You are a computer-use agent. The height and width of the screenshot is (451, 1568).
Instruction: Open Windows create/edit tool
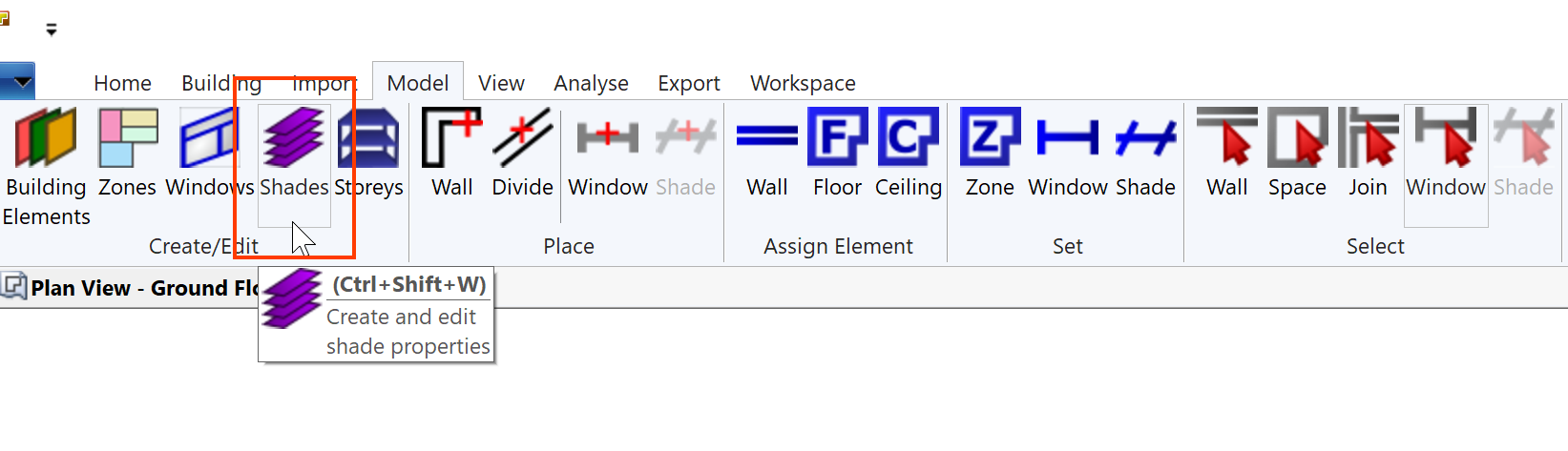click(x=209, y=154)
